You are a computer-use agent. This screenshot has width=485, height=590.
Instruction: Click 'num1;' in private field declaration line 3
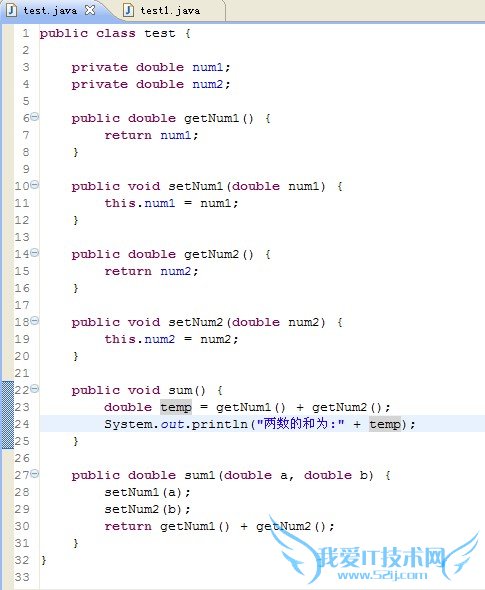(211, 67)
